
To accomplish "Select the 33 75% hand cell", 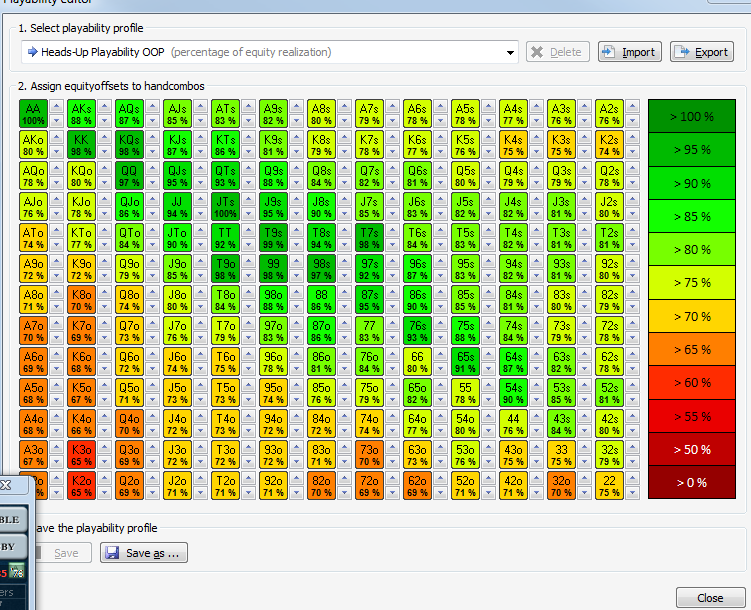I will coord(561,455).
